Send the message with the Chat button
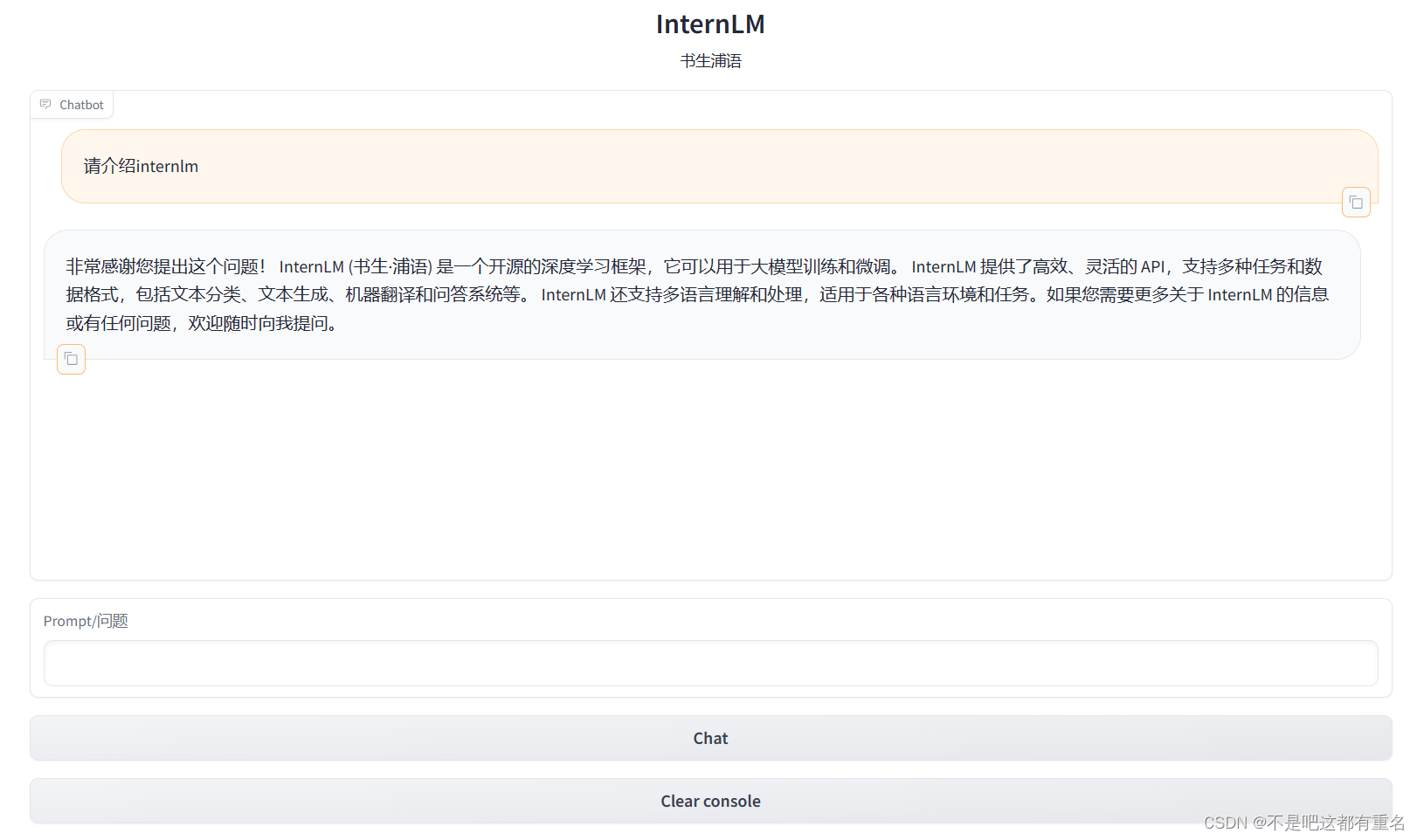 point(710,738)
